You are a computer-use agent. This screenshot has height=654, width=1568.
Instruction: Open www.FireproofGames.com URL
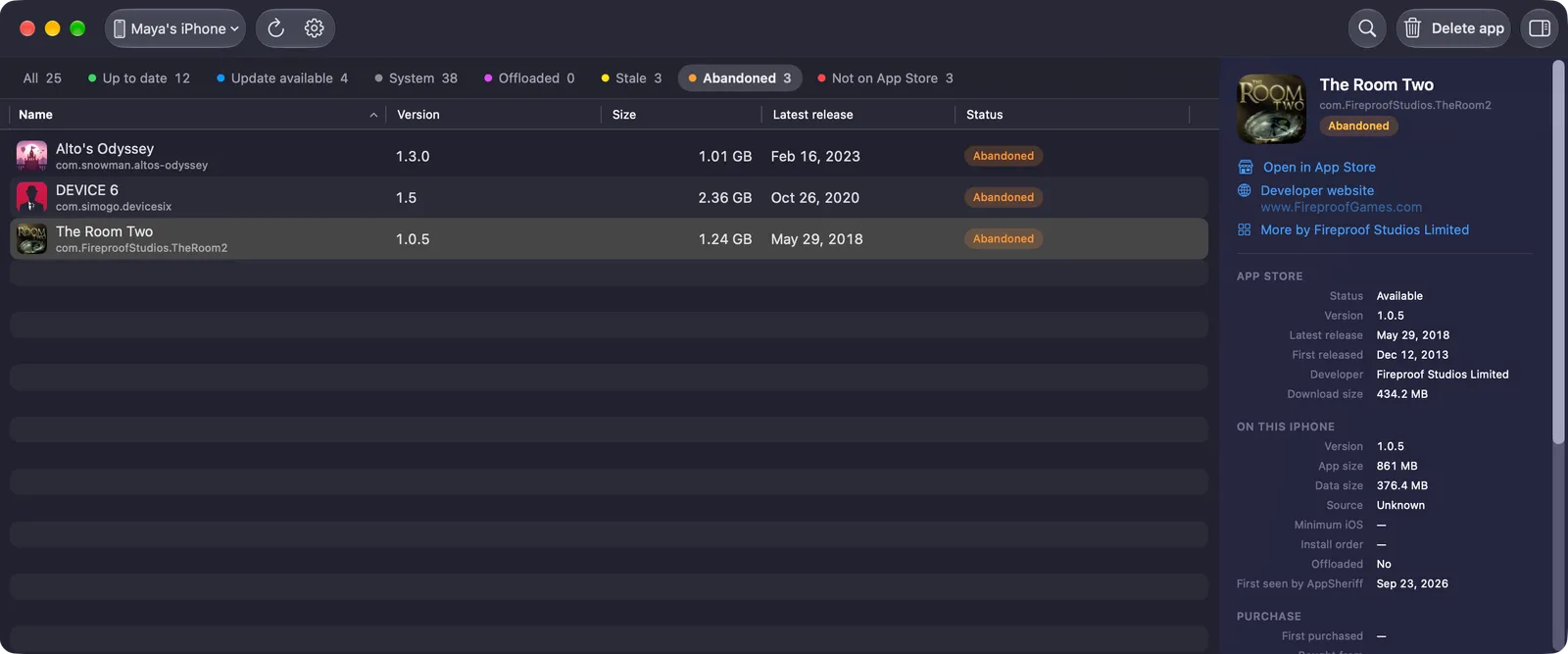[x=1341, y=207]
